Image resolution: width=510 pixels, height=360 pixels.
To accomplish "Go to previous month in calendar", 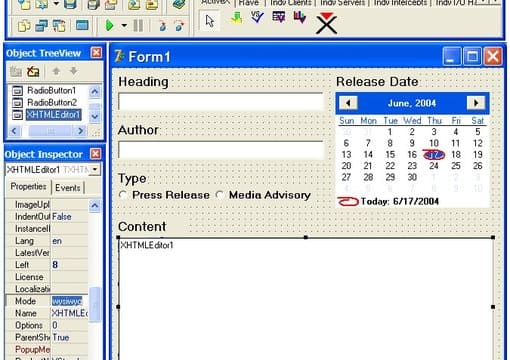I will [x=348, y=103].
